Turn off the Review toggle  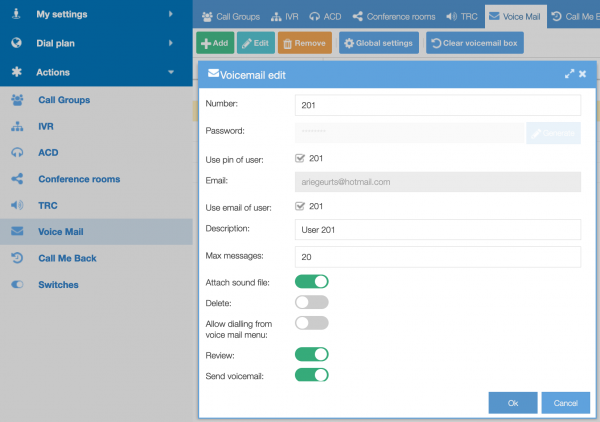click(x=311, y=354)
